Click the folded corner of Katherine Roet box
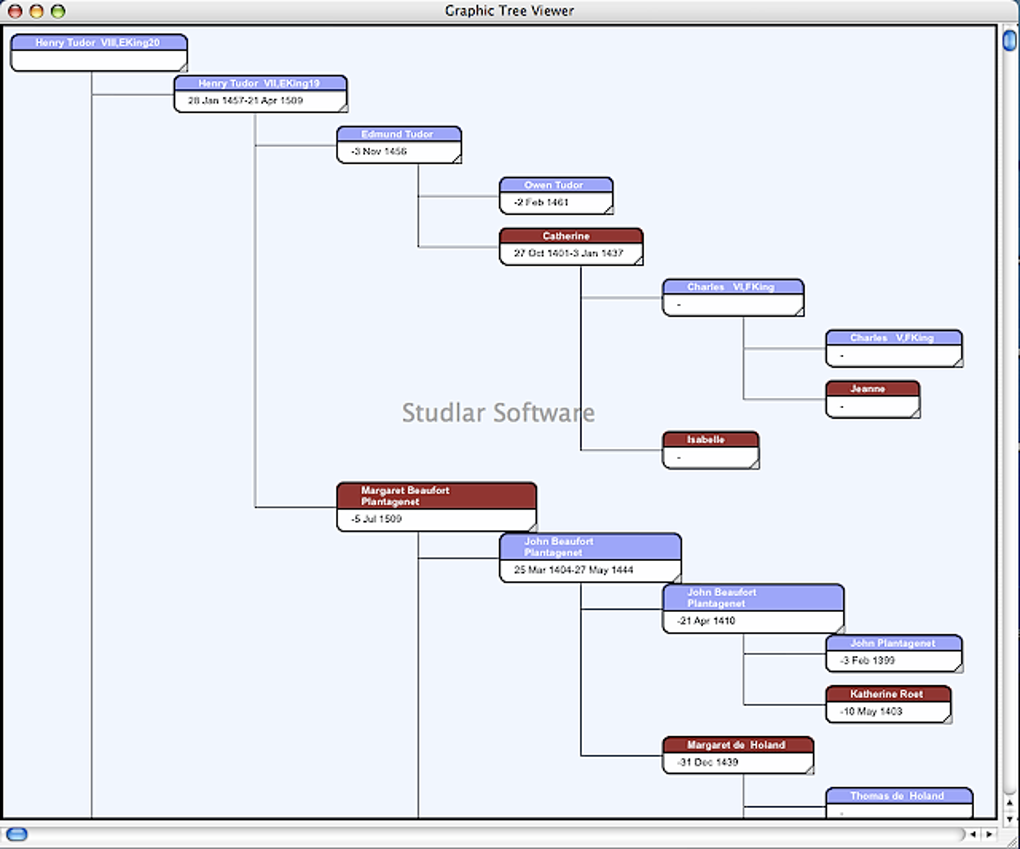The width and height of the screenshot is (1020, 849). pos(947,719)
